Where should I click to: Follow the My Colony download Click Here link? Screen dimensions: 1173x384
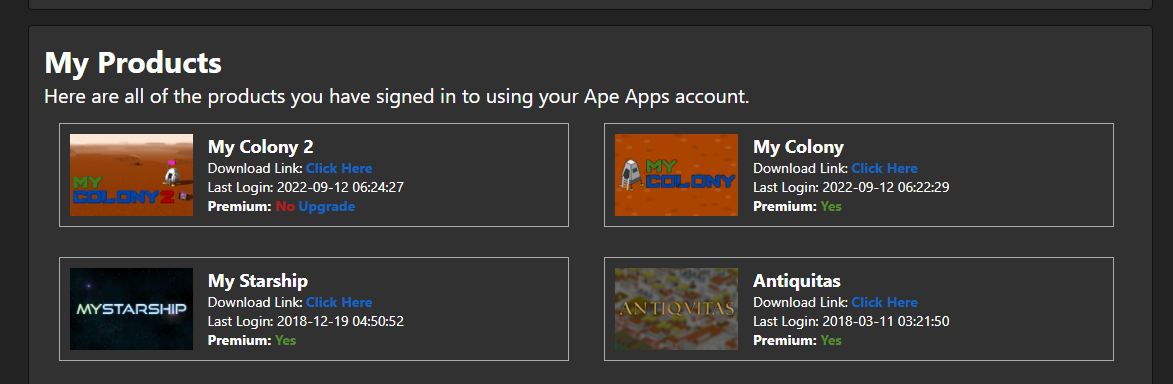click(884, 168)
